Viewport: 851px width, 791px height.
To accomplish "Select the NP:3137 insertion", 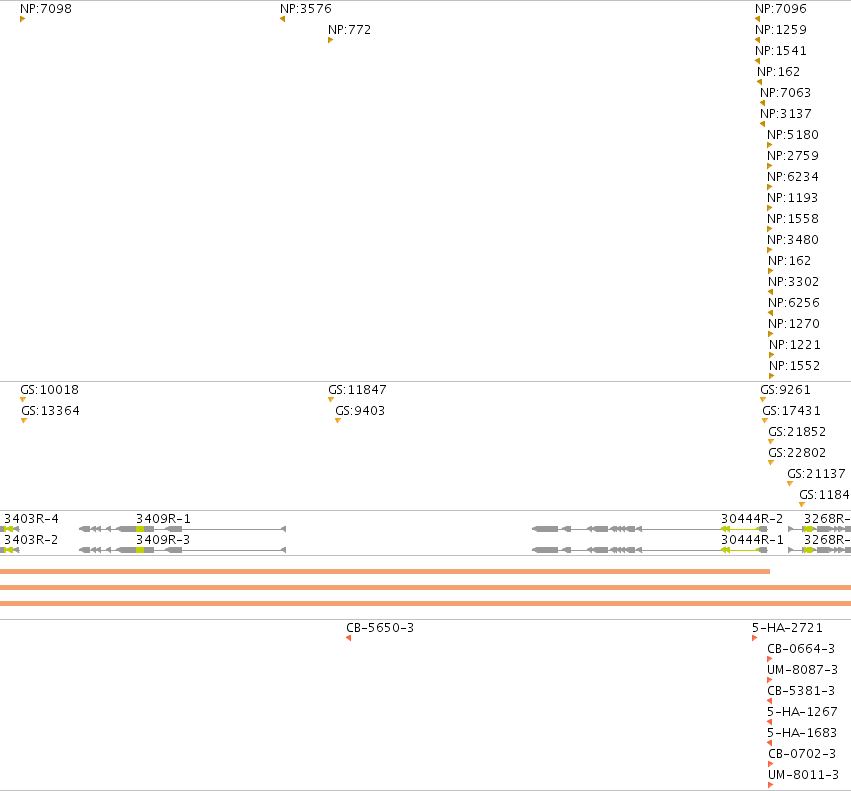I will tap(762, 124).
